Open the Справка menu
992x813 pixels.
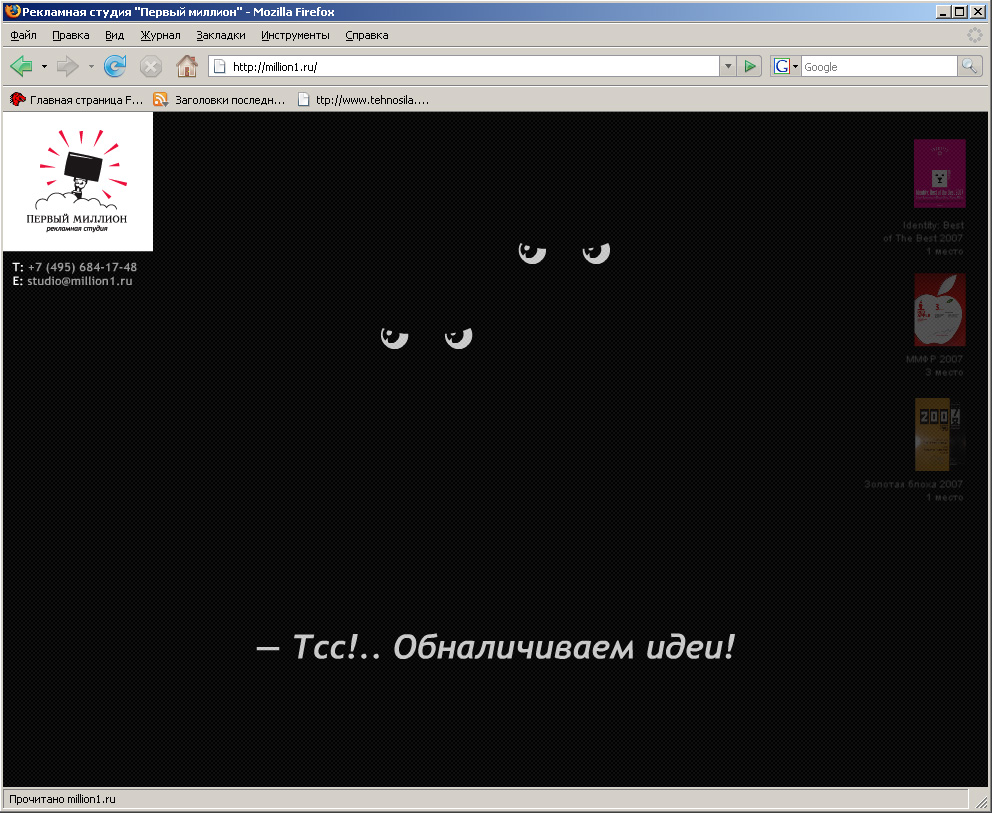tap(367, 35)
